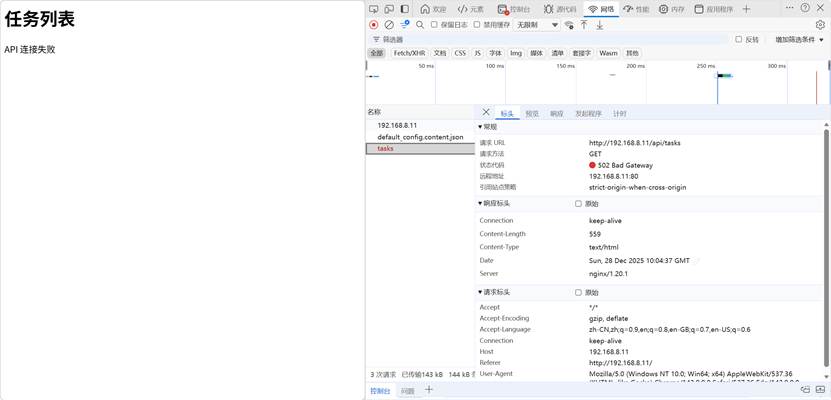Switch to the Sources tab
Viewport: 831px width, 400px height.
click(x=559, y=9)
